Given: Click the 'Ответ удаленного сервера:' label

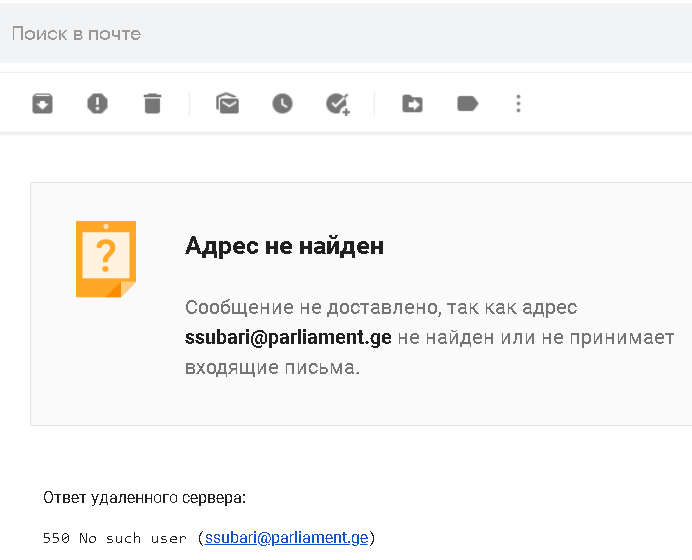Looking at the screenshot, I should (144, 497).
